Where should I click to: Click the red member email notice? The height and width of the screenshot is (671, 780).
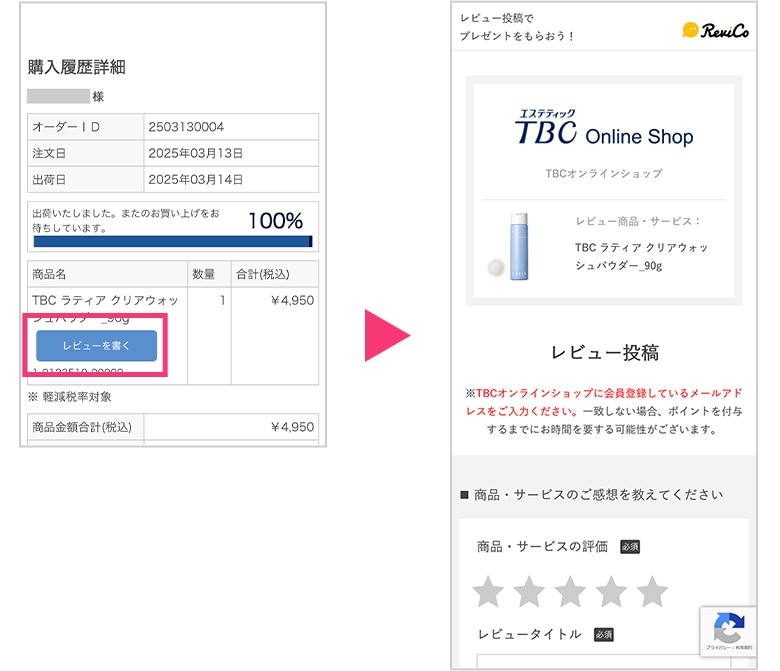tap(604, 402)
